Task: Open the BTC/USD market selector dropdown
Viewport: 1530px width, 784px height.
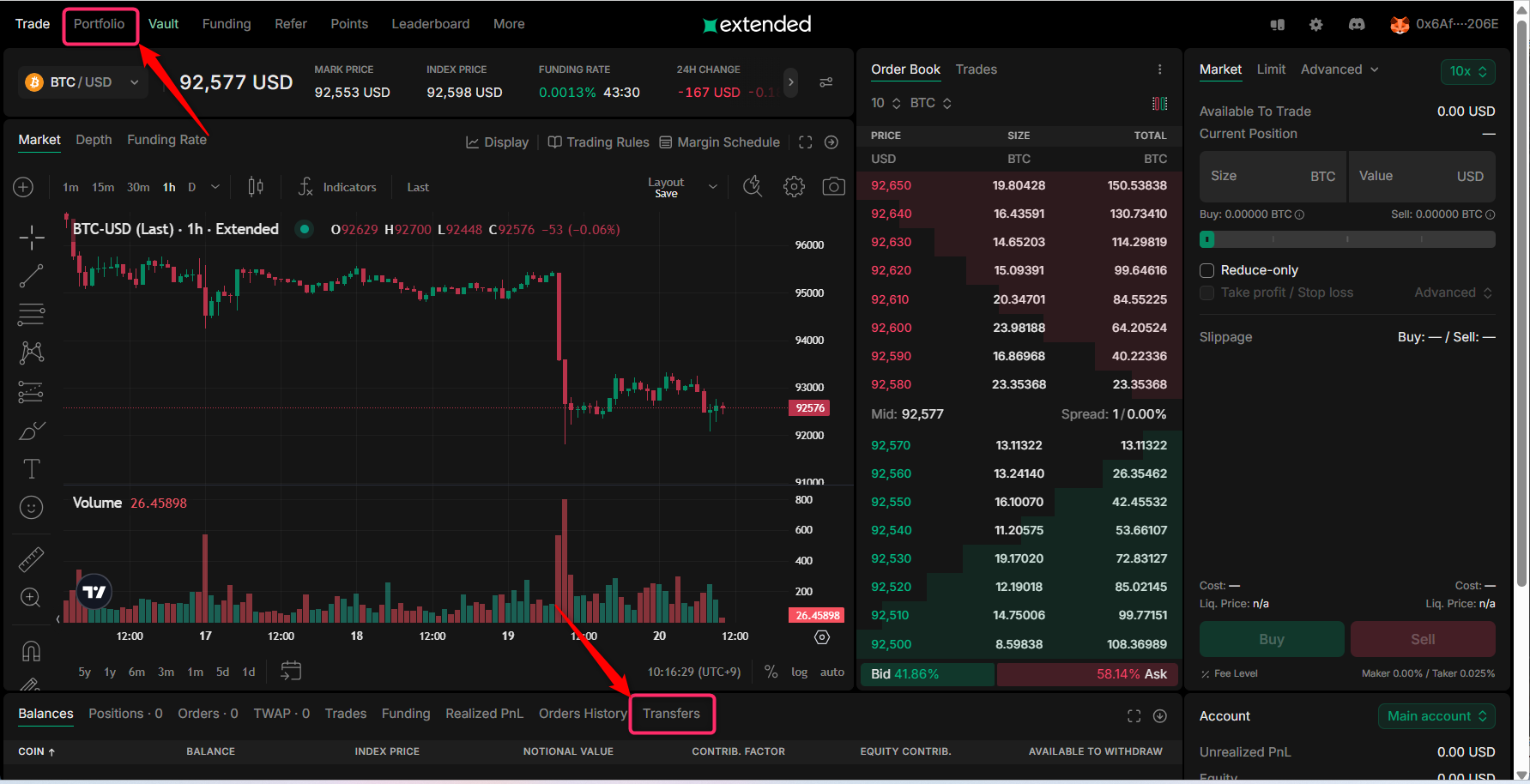Action: pyautogui.click(x=82, y=82)
